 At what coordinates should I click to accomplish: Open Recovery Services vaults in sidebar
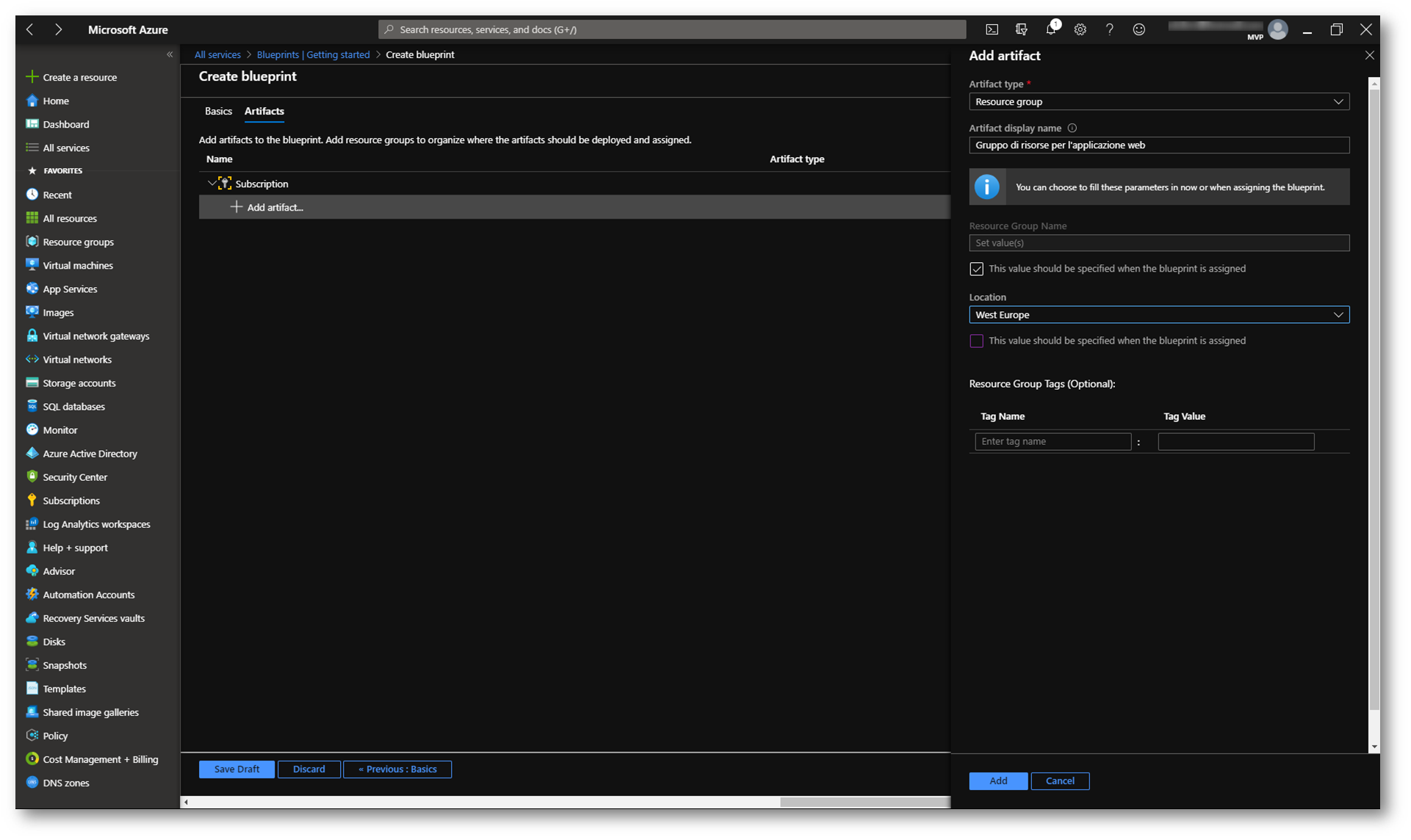coord(93,618)
